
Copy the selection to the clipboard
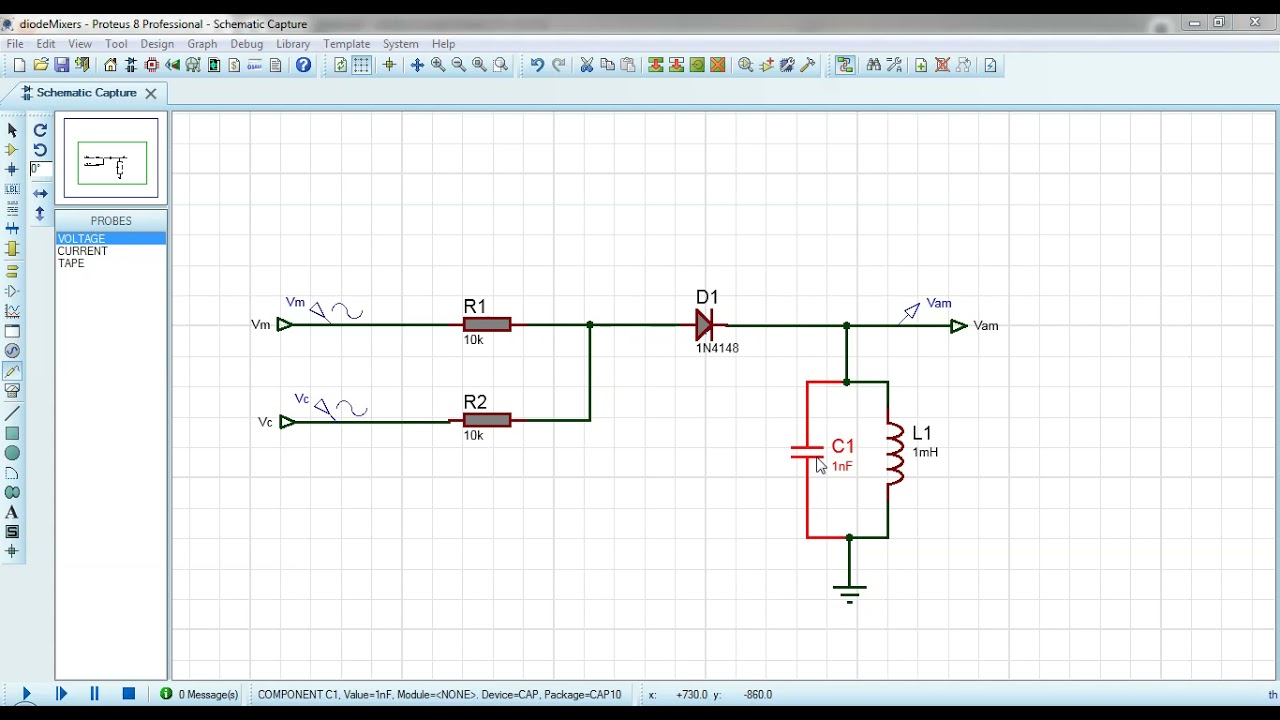(x=607, y=65)
